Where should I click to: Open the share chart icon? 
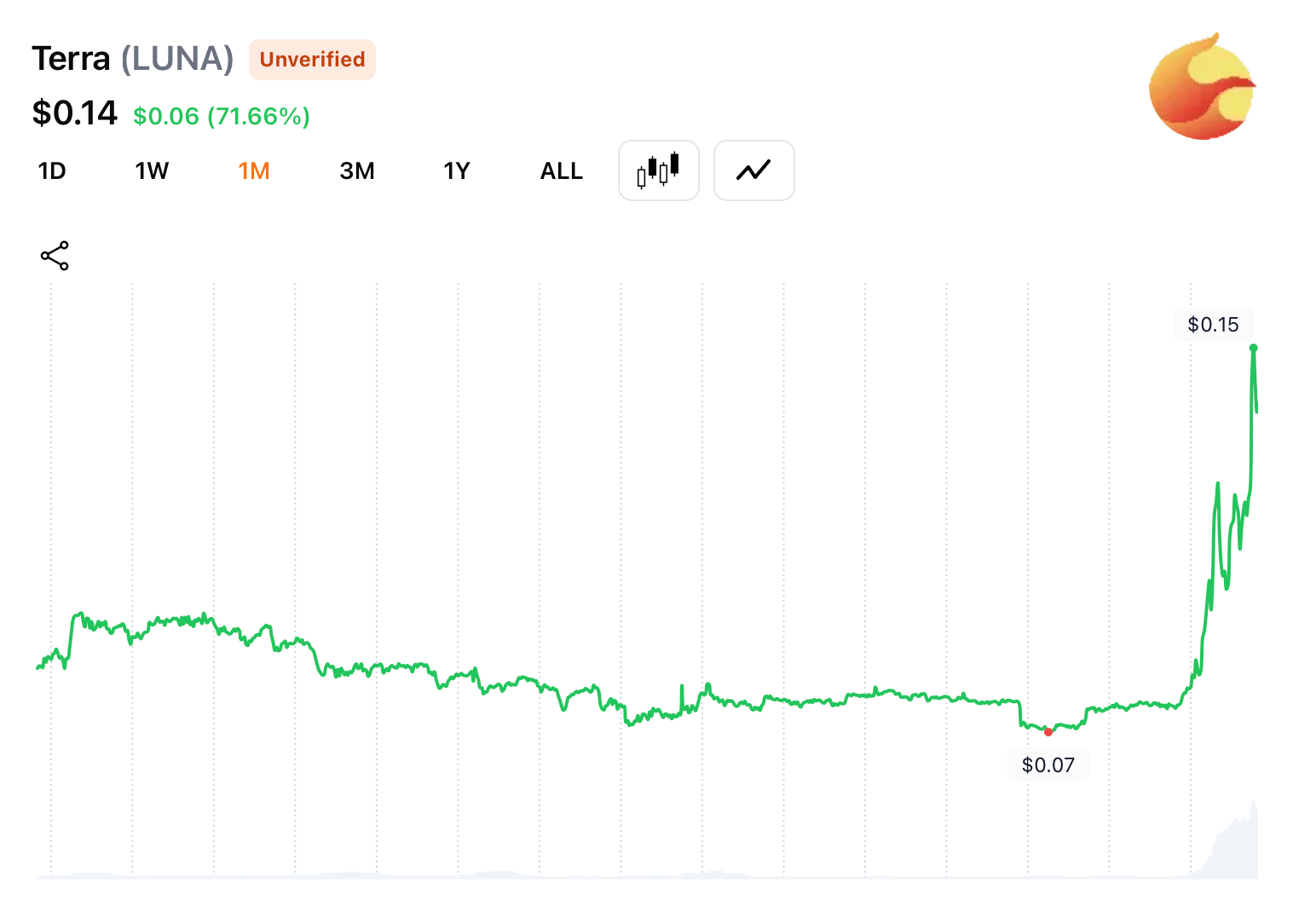pos(55,256)
